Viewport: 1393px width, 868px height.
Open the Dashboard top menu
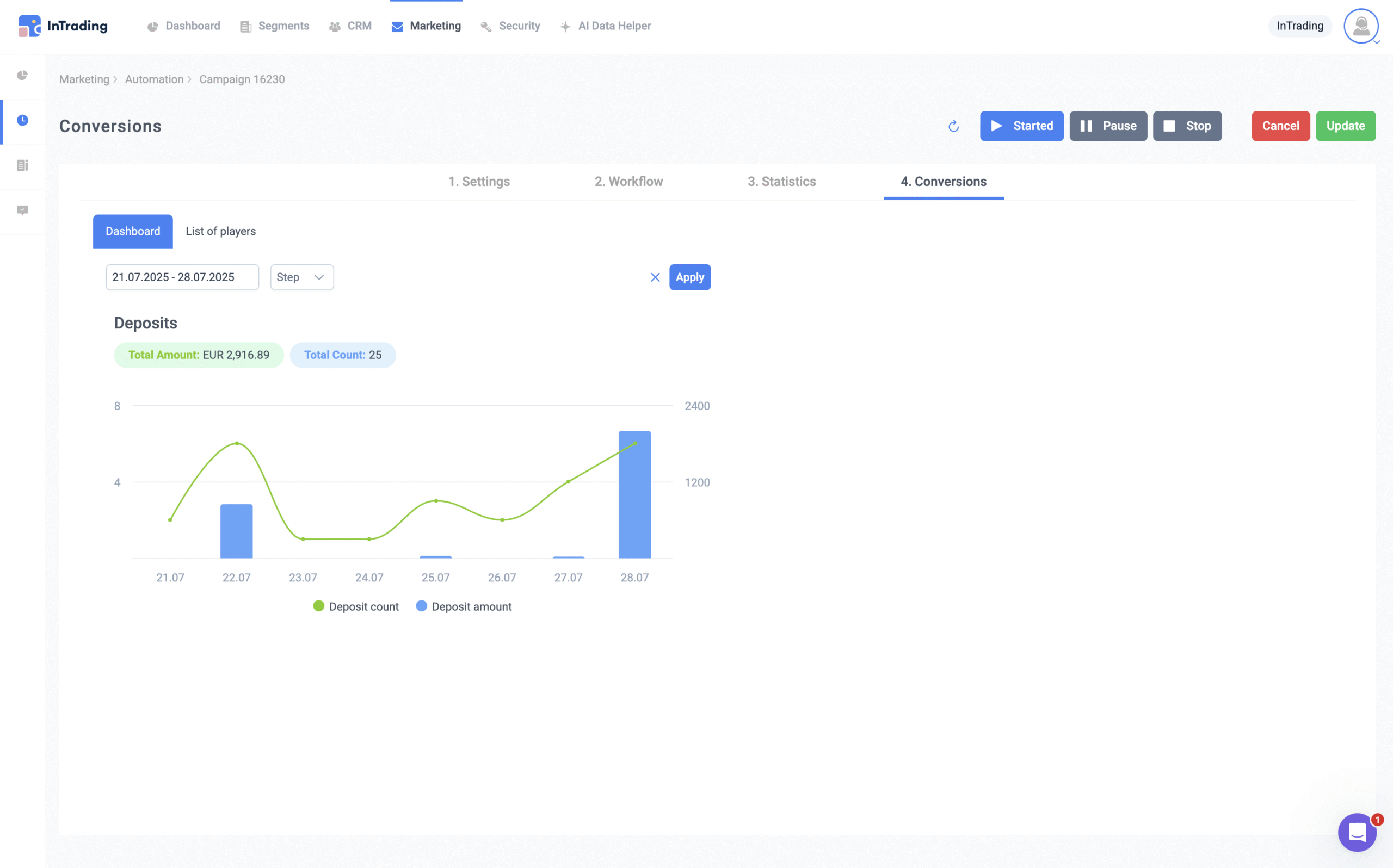point(184,26)
